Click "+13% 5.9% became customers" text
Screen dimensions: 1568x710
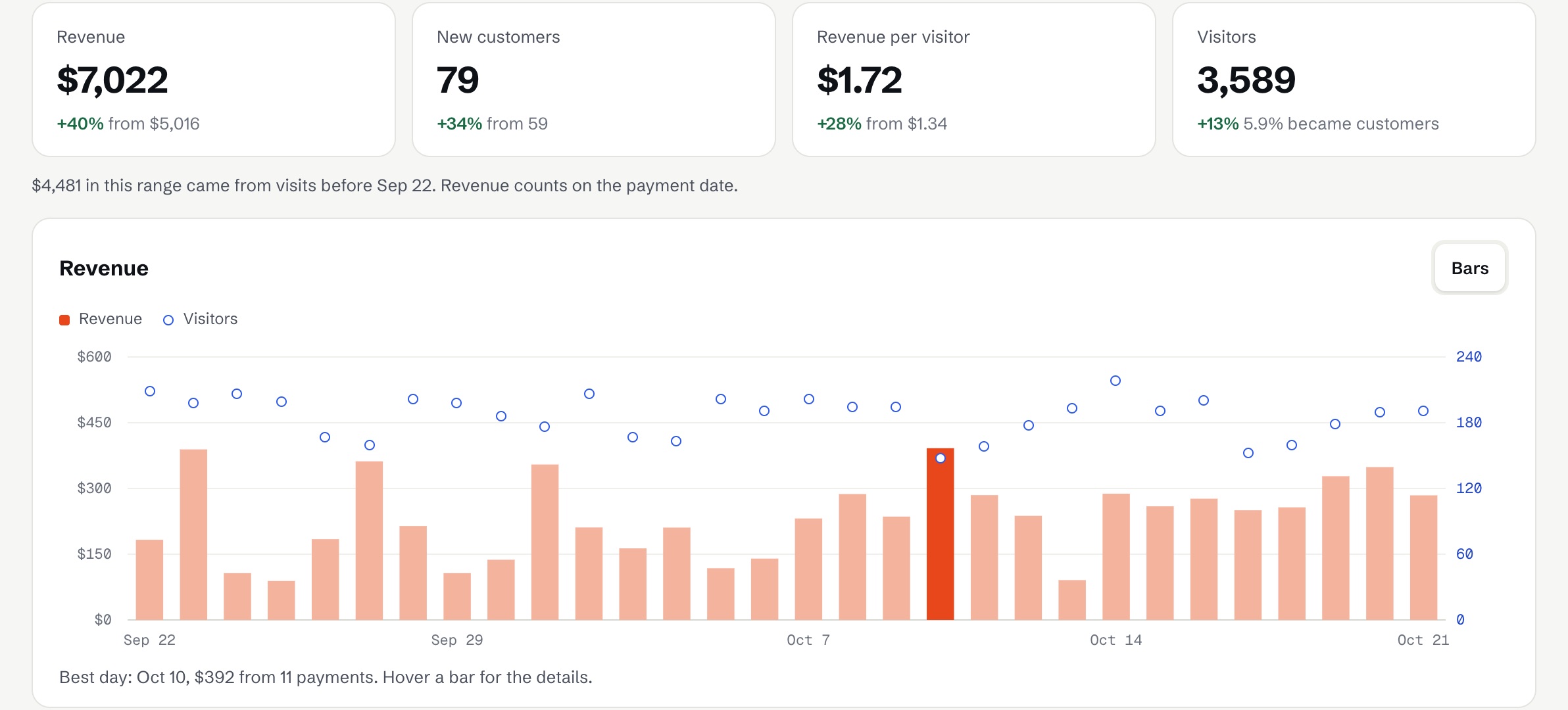pos(1318,124)
